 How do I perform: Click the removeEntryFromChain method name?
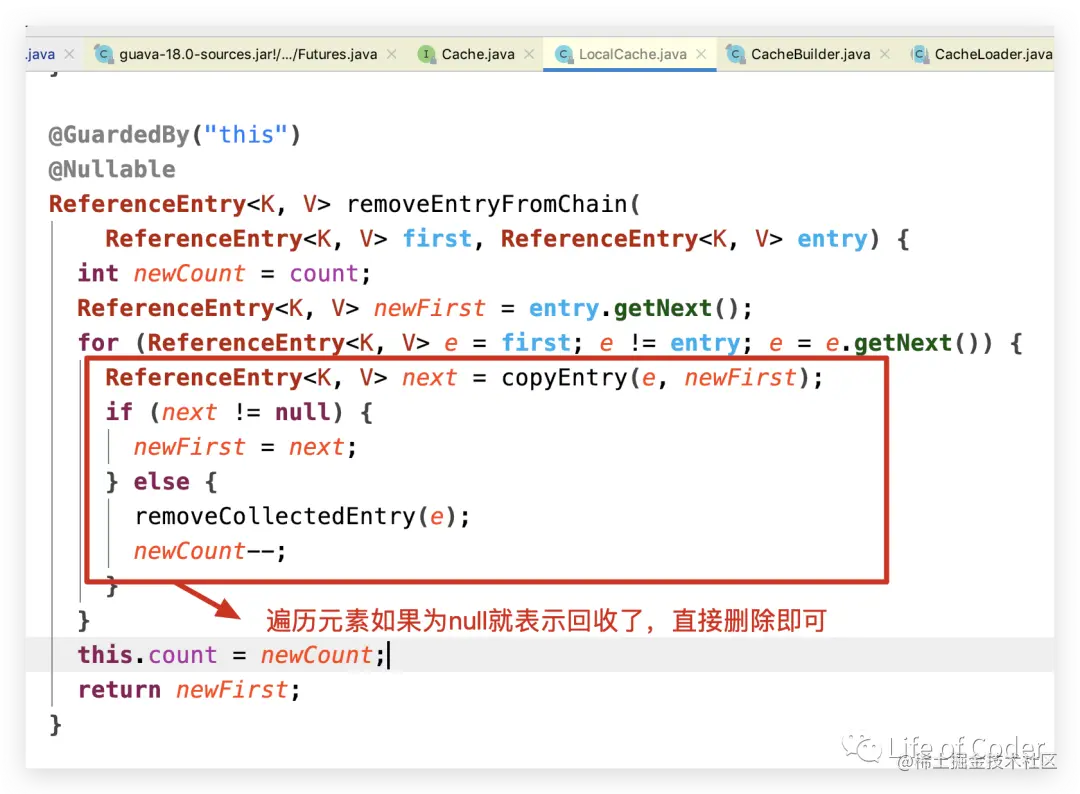(x=486, y=204)
